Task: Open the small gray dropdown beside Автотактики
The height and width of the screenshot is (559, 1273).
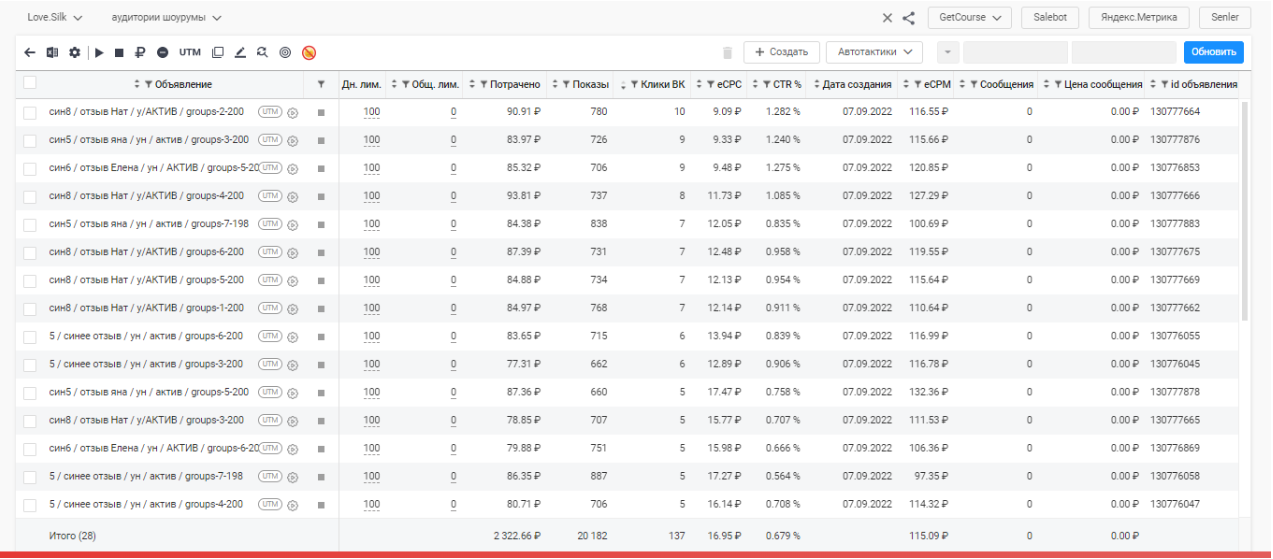Action: point(948,52)
